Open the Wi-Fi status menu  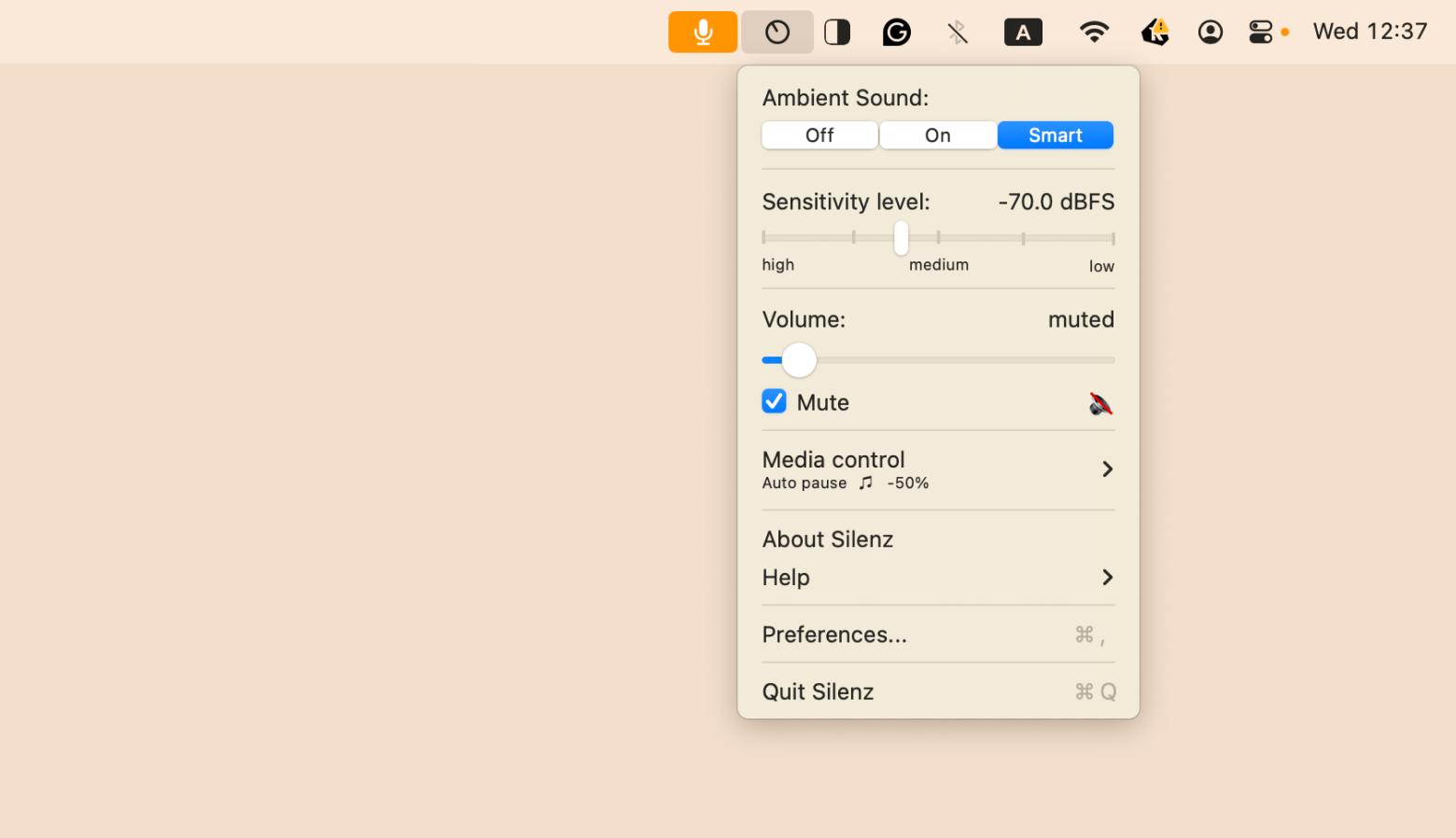(x=1094, y=33)
